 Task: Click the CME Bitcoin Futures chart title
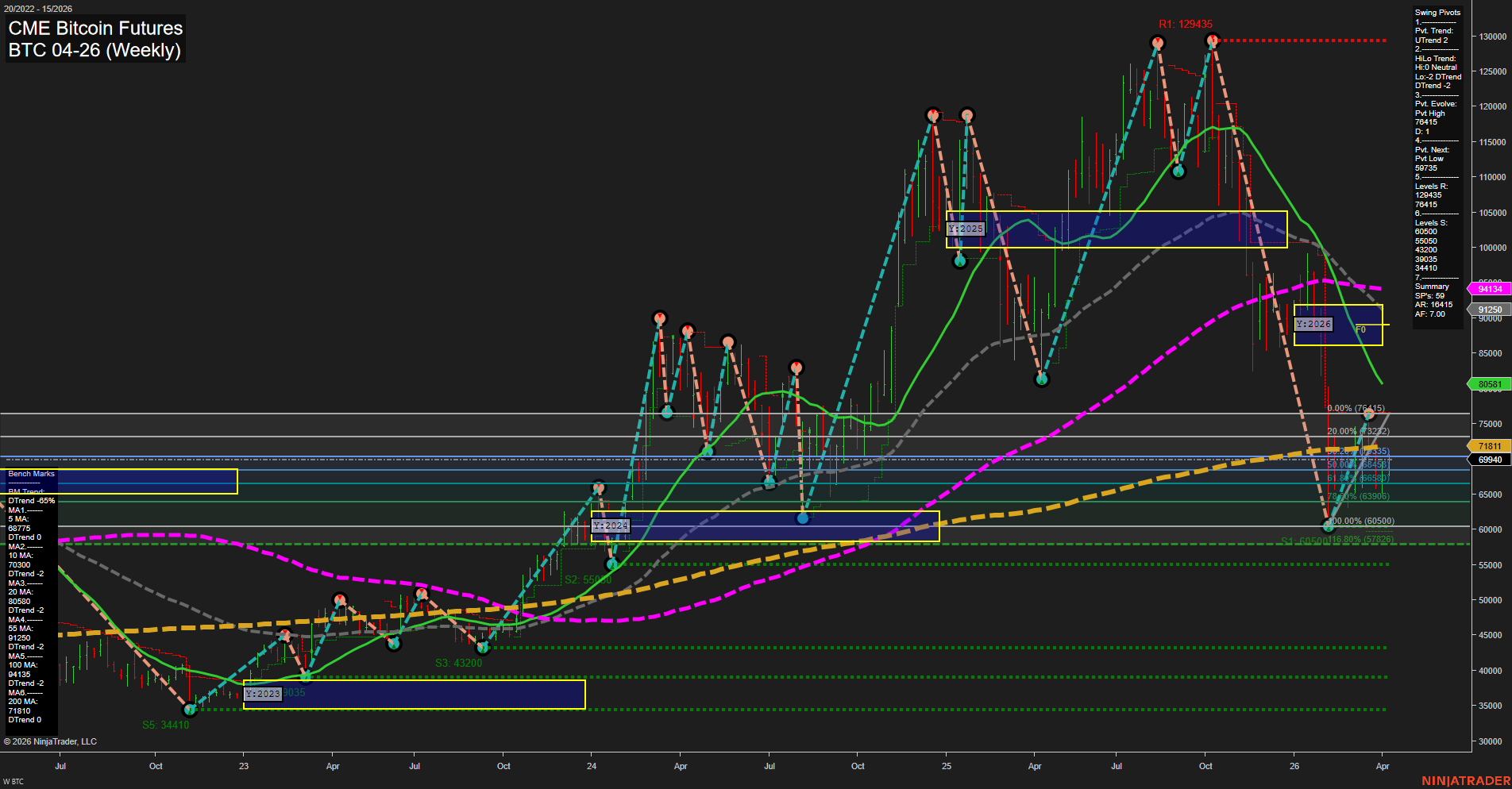pyautogui.click(x=94, y=29)
